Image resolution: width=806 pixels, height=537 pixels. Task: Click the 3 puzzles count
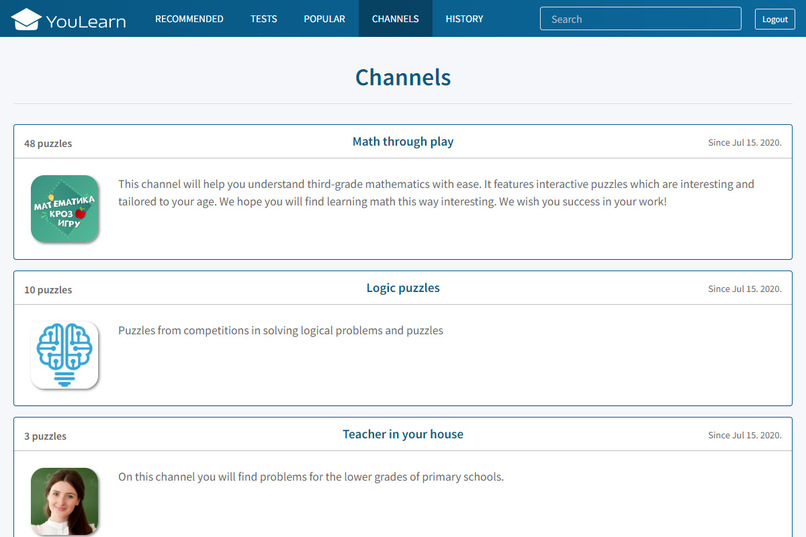45,436
